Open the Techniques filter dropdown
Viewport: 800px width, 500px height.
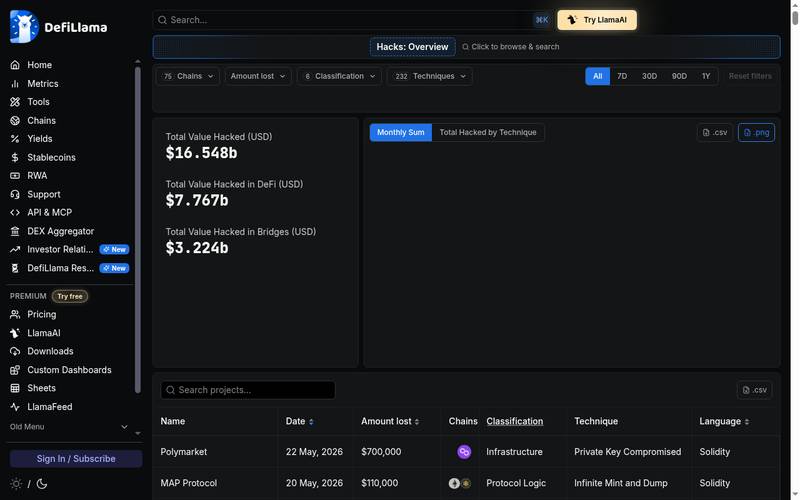click(430, 76)
